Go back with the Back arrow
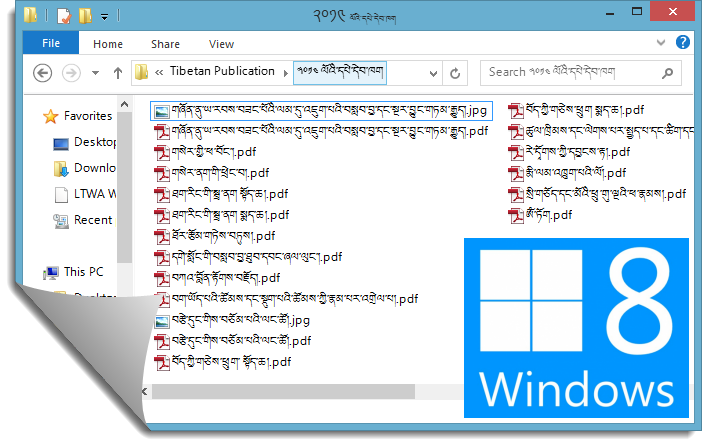The height and width of the screenshot is (446, 702). 43,73
